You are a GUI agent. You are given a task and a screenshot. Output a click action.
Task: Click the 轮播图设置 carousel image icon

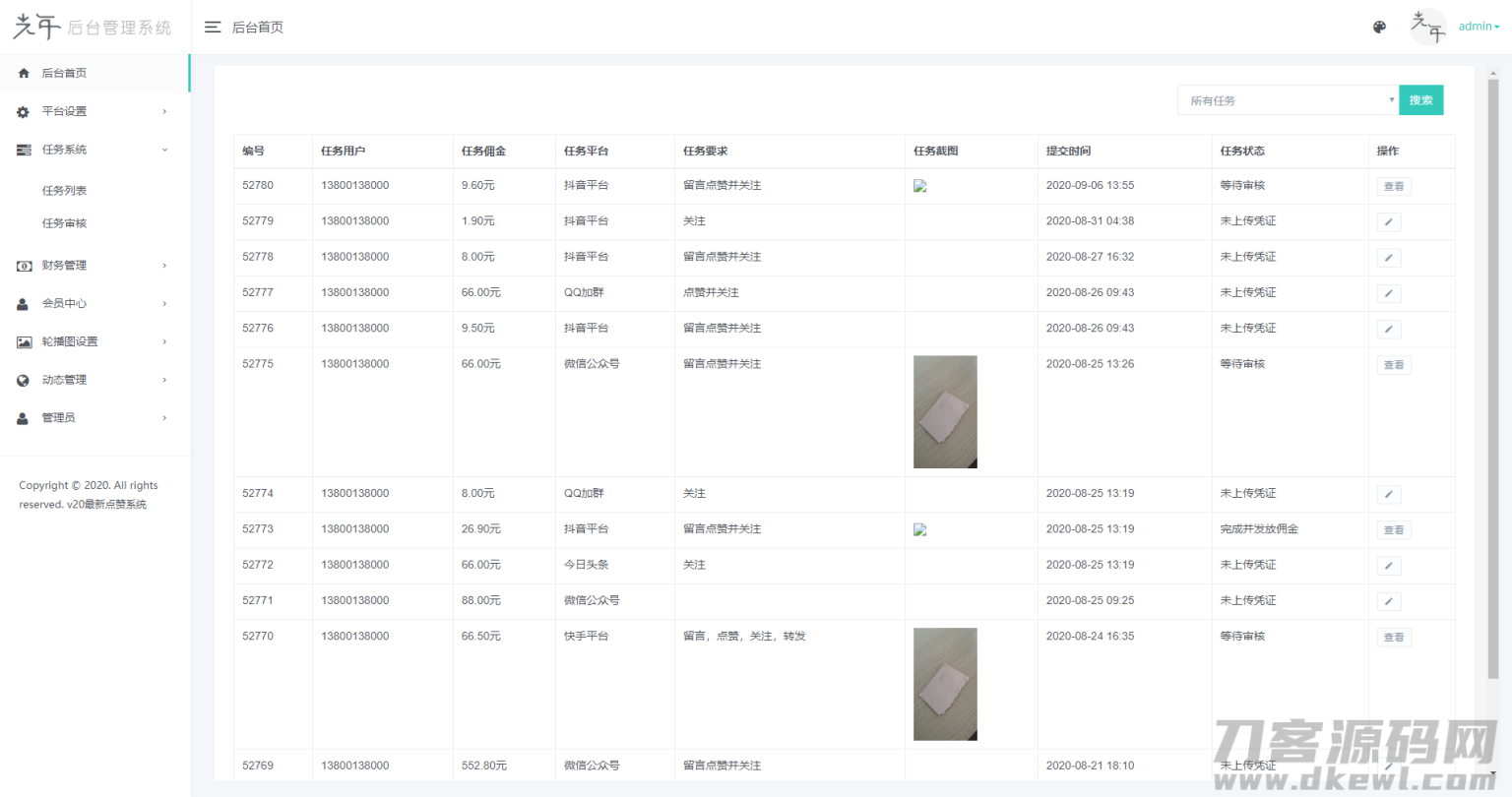pos(22,341)
